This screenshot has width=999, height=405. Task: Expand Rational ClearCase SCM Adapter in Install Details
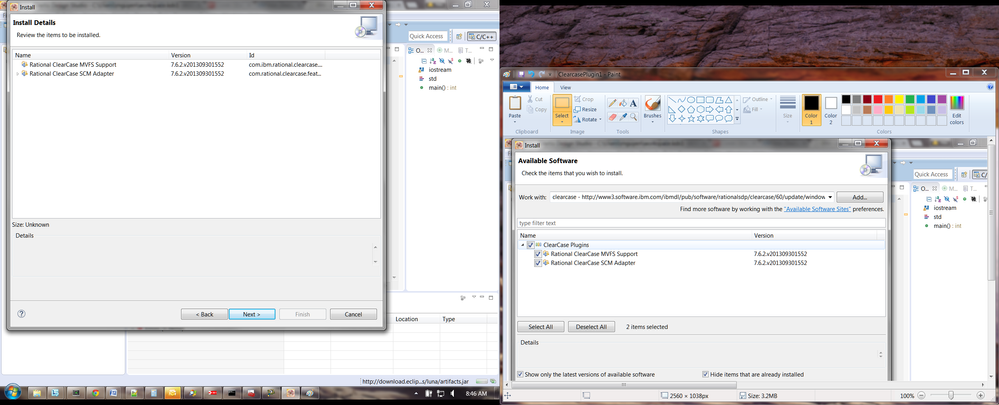tap(17, 74)
